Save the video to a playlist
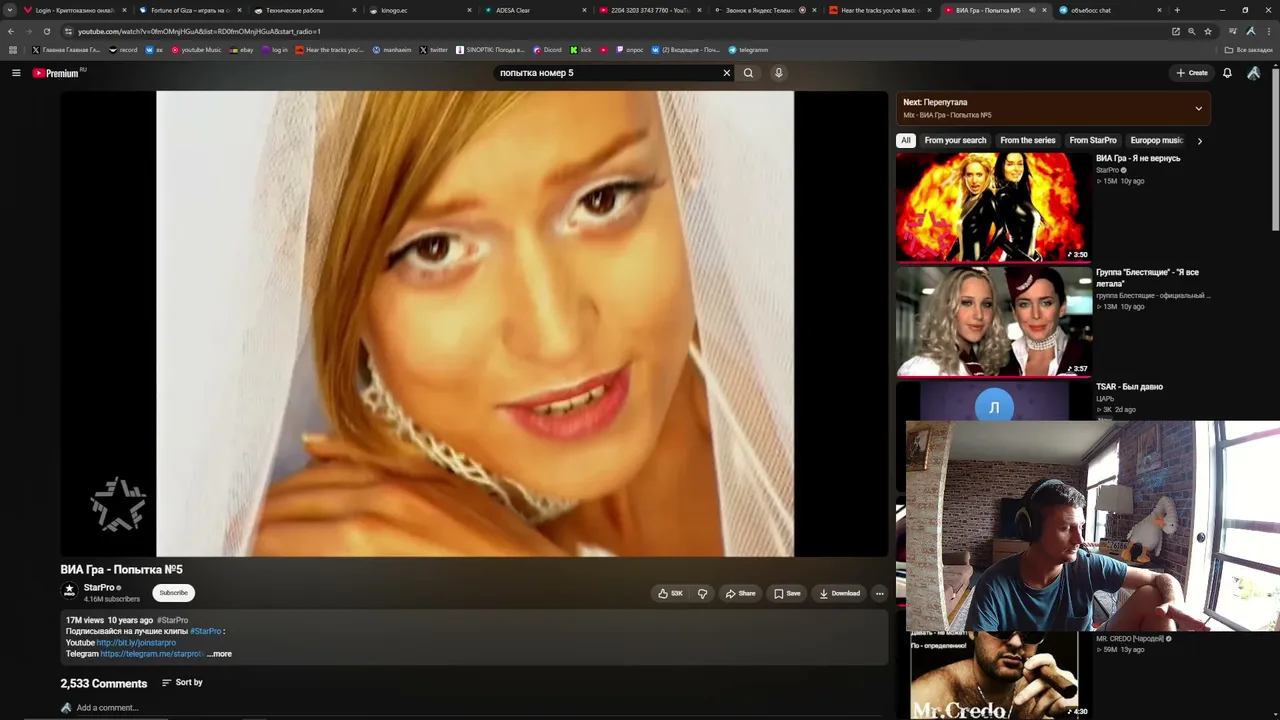 coord(787,593)
